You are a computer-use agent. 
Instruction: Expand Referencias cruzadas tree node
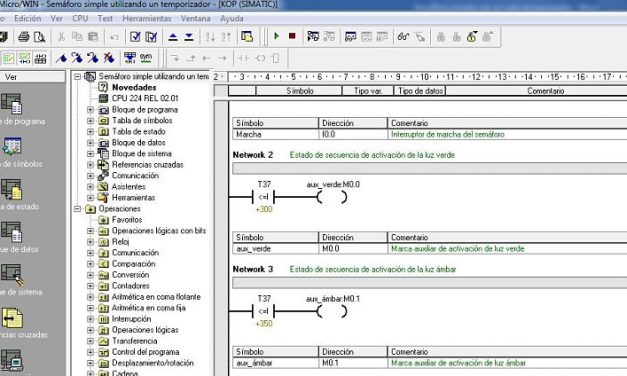tap(90, 164)
